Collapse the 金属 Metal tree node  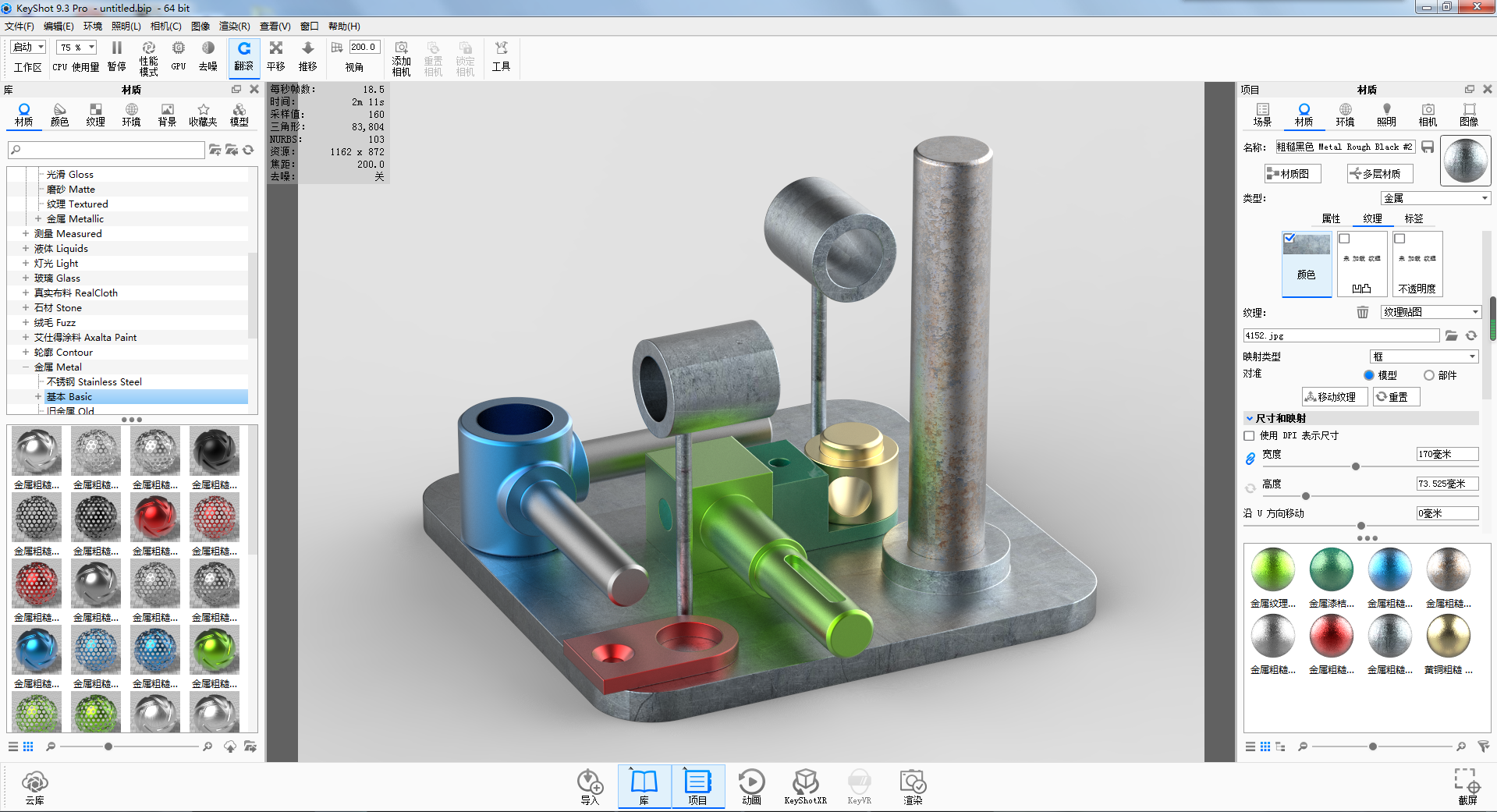click(x=26, y=367)
